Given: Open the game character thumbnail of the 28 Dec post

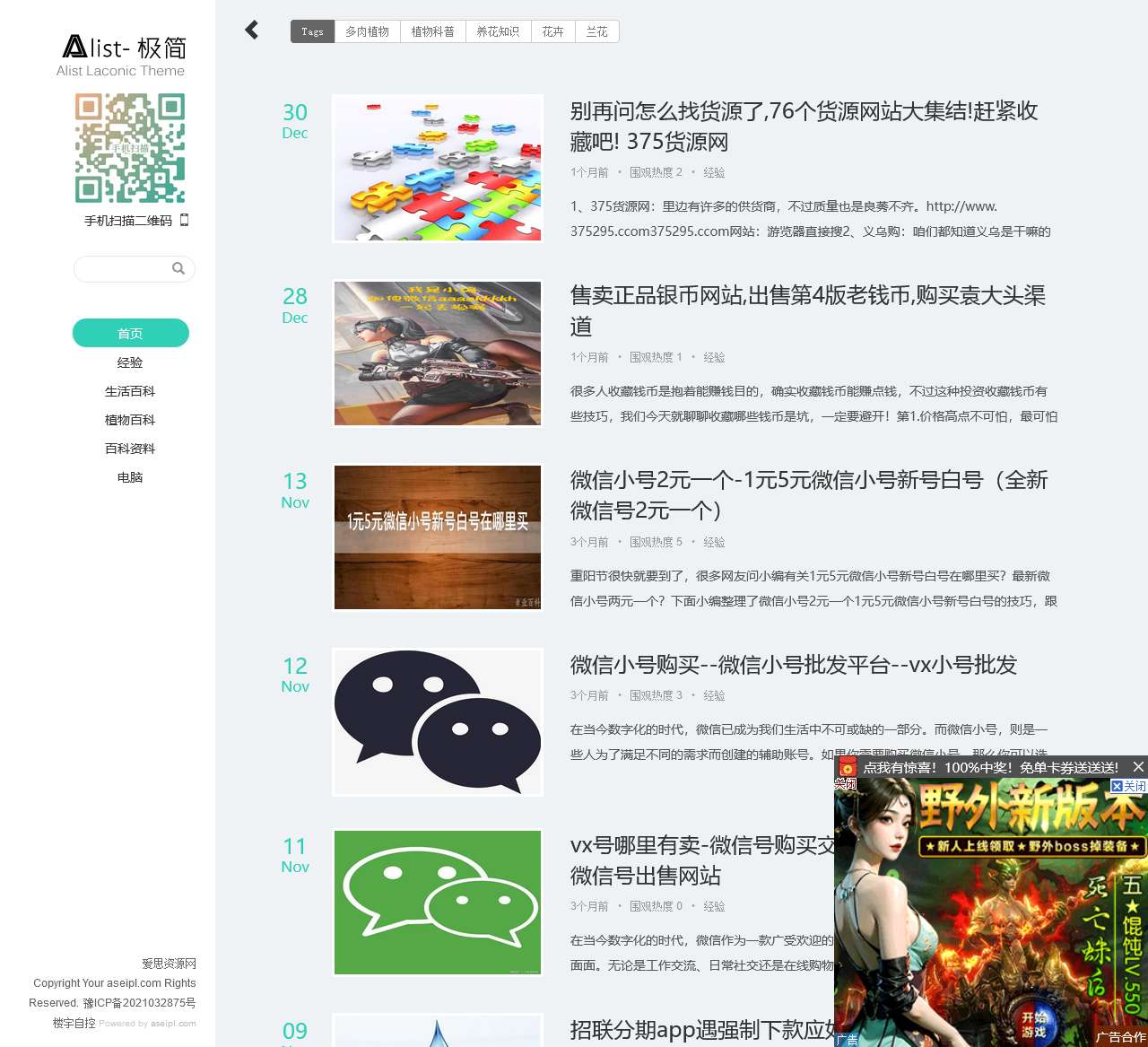Looking at the screenshot, I should coord(438,353).
